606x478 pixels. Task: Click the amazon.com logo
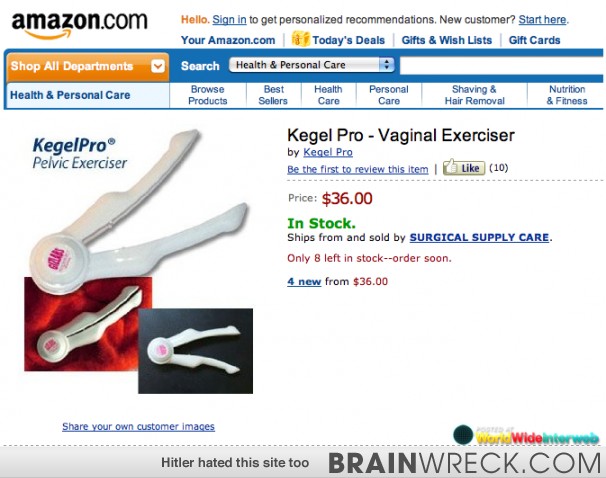click(x=80, y=25)
